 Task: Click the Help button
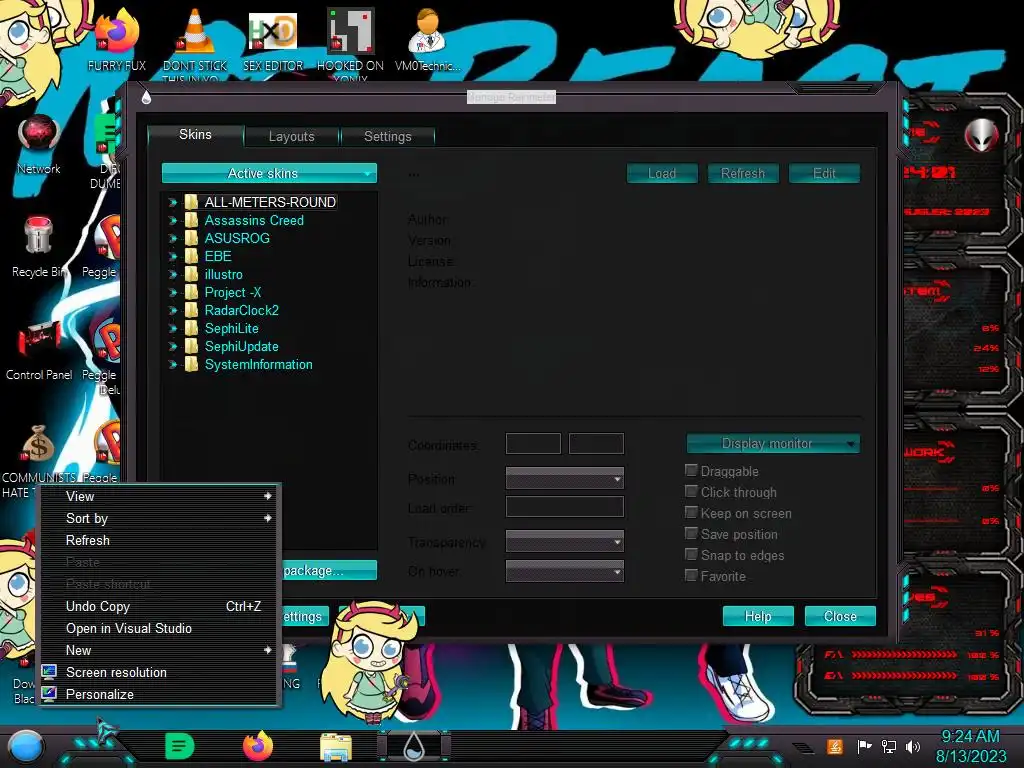point(758,616)
